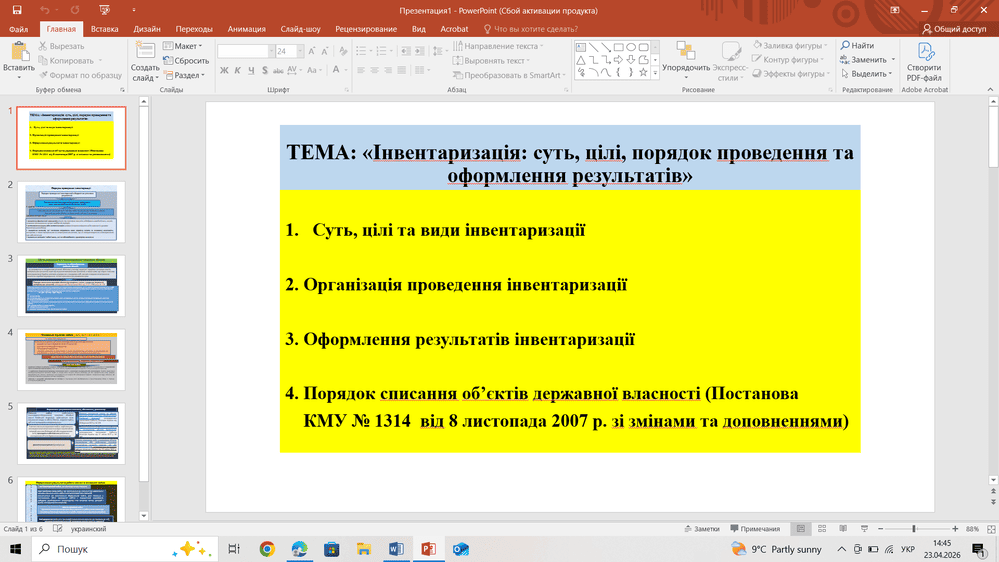Click Найти to find text
This screenshot has height=562, width=999.
[x=856, y=46]
